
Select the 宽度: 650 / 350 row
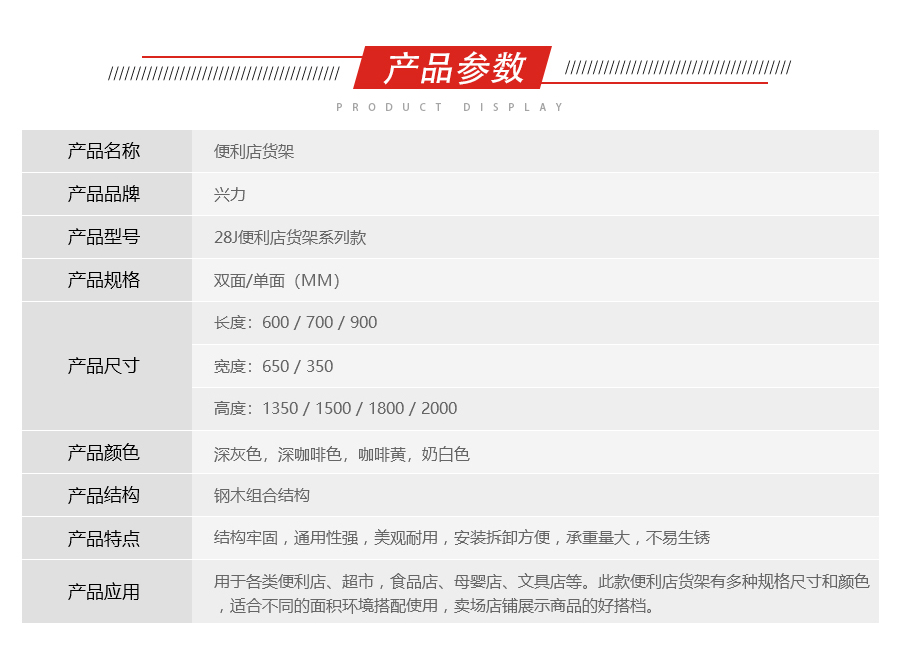pyautogui.click(x=536, y=366)
